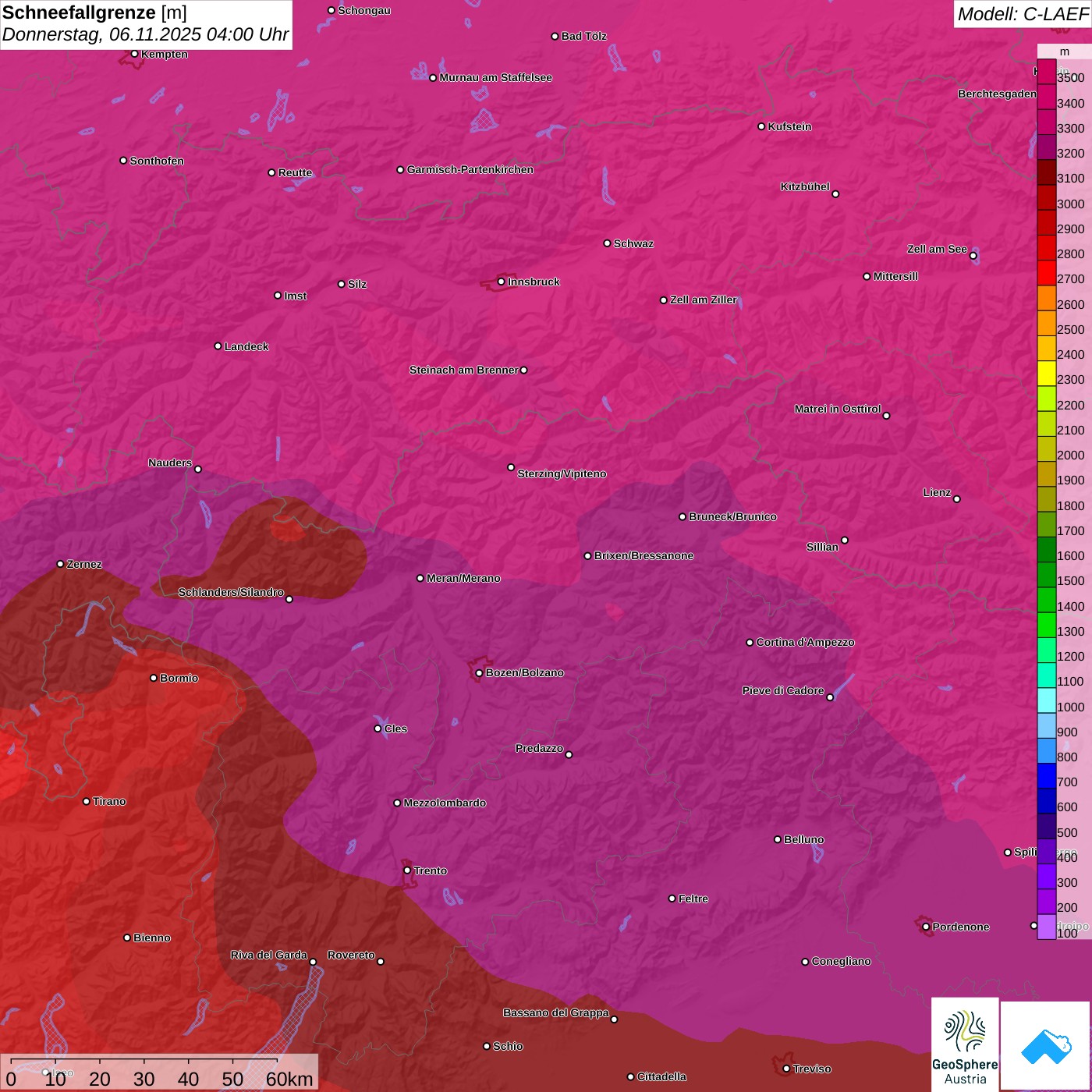Click the 'Rovereto' town label
Screen dimensions: 1092x1092
pos(351,955)
